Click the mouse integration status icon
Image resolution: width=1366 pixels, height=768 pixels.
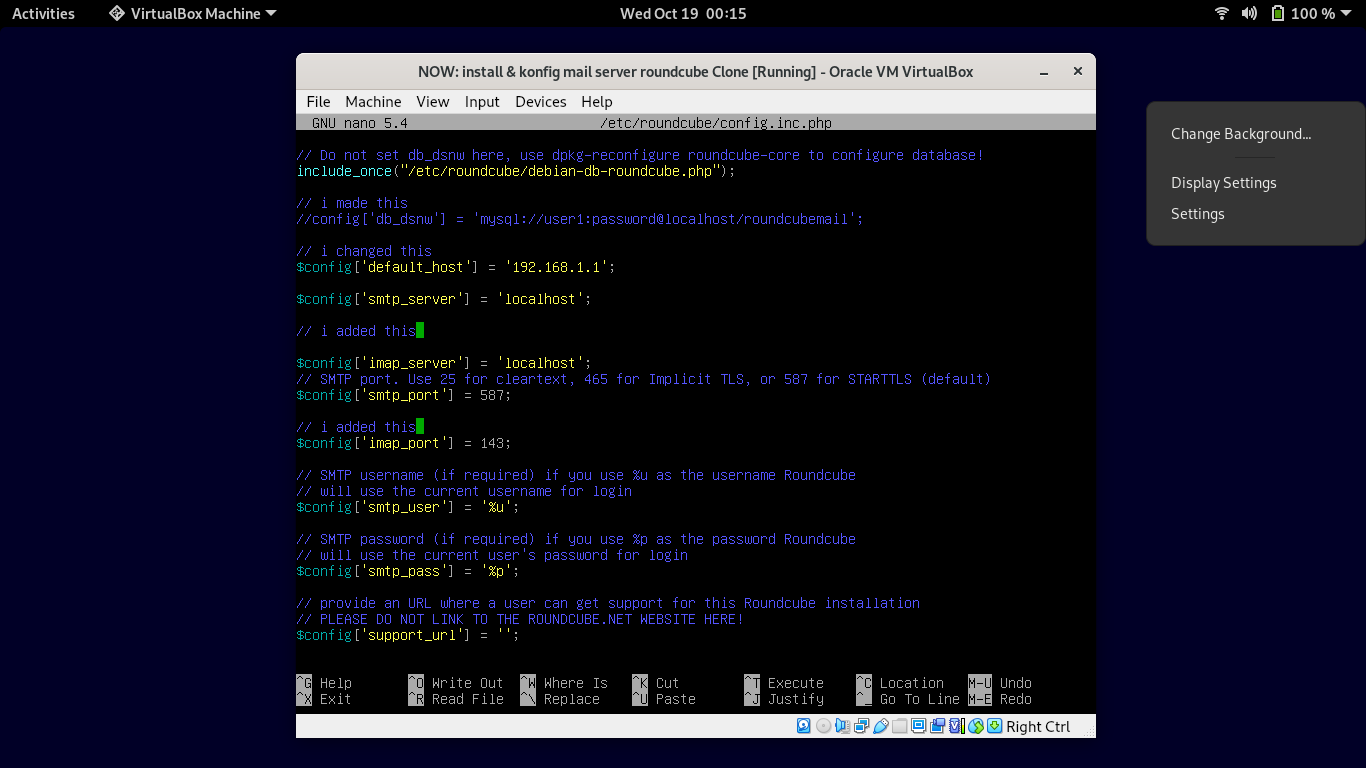[975, 727]
